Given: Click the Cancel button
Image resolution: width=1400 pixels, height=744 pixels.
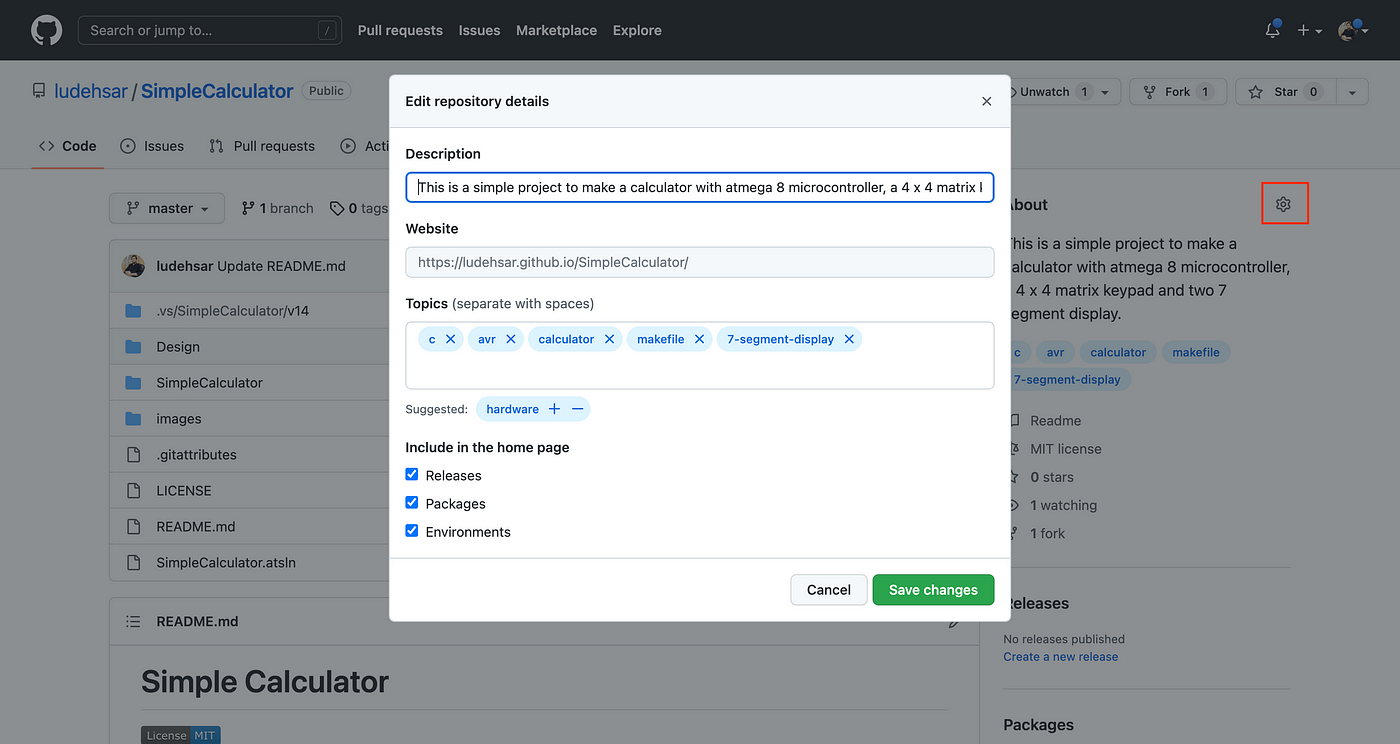Looking at the screenshot, I should pyautogui.click(x=829, y=590).
